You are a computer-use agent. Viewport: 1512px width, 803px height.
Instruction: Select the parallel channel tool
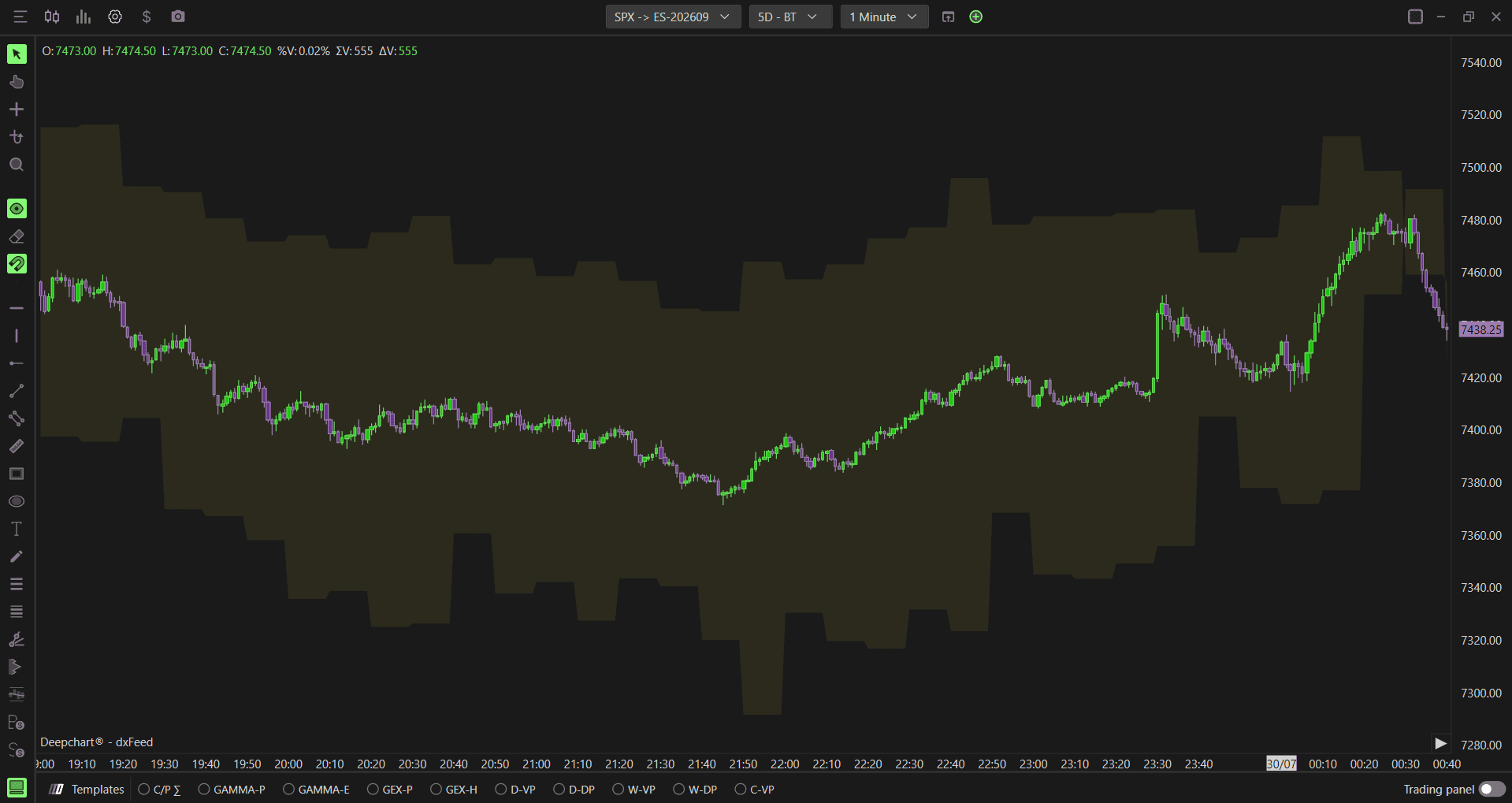[x=17, y=418]
